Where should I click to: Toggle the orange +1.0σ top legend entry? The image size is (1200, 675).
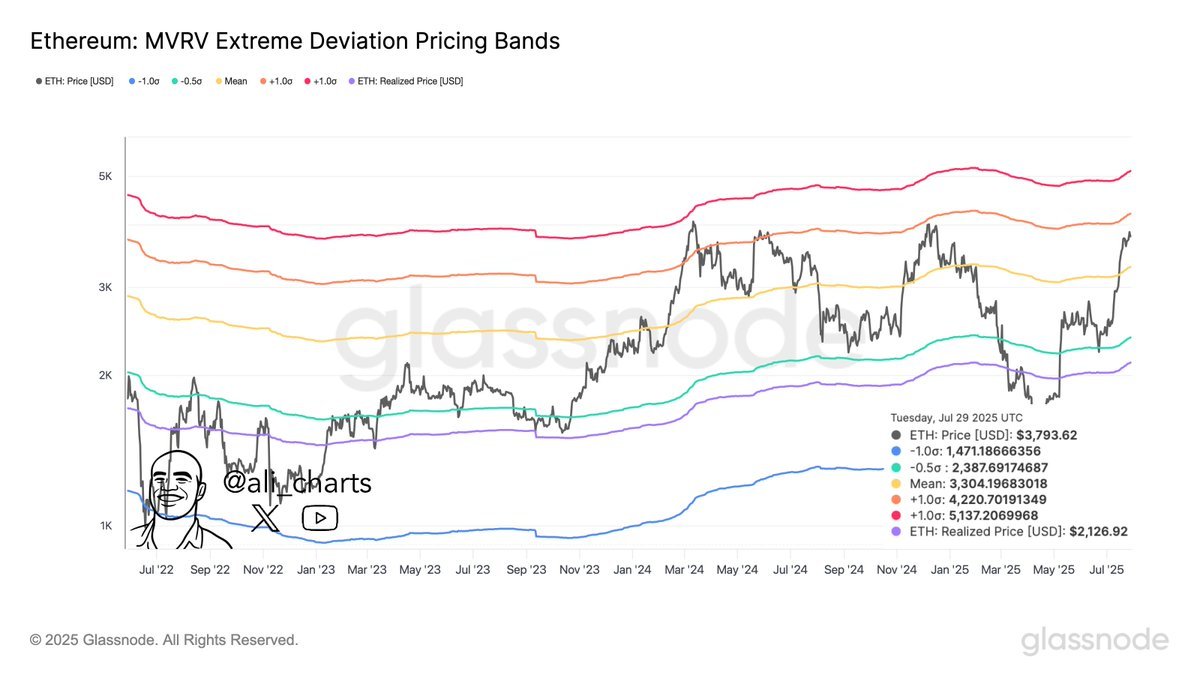(x=277, y=81)
